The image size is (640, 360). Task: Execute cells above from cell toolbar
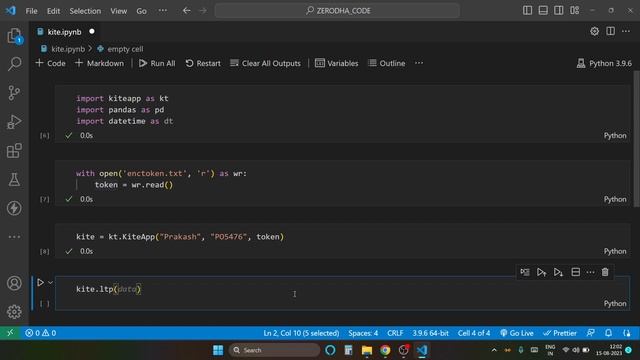click(541, 272)
